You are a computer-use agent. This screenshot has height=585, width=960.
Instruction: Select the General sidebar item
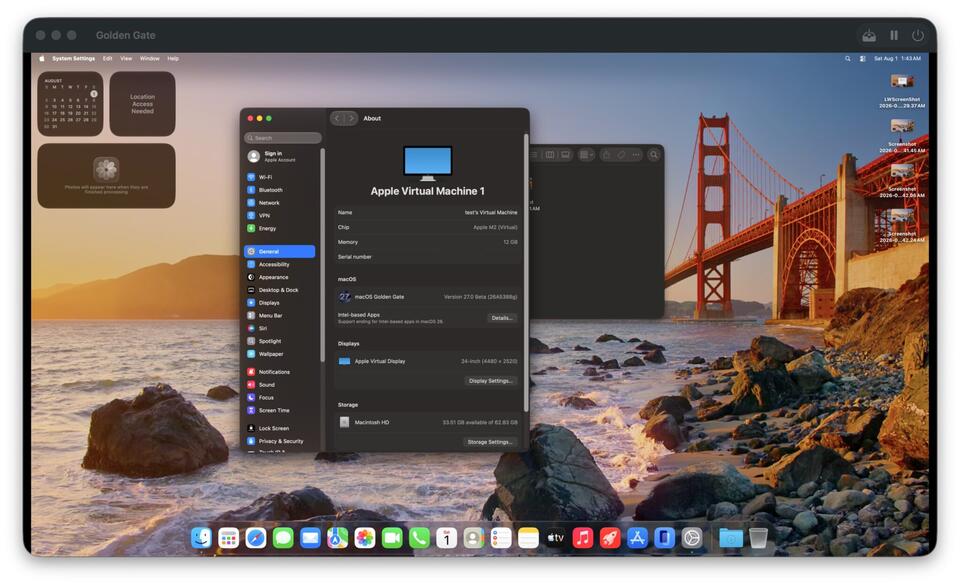pos(280,252)
